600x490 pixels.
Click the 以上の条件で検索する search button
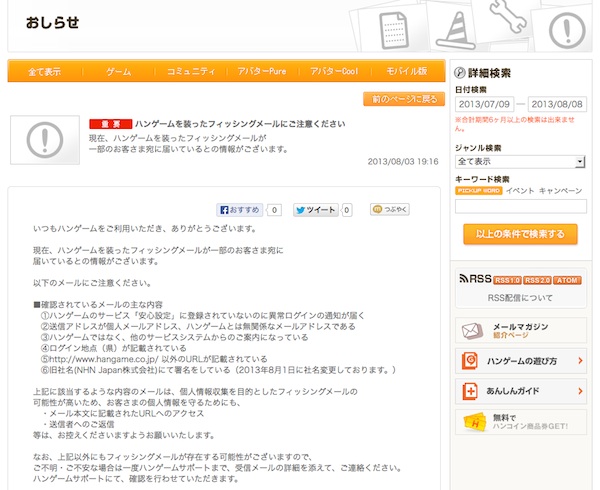tap(520, 234)
